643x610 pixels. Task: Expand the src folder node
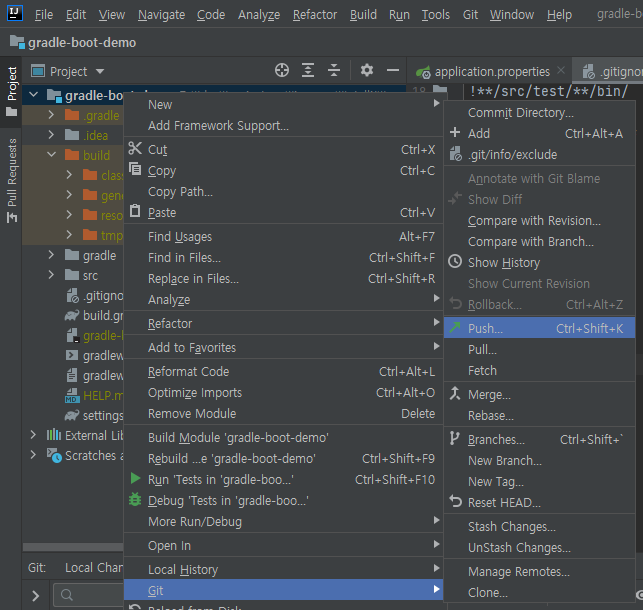pos(51,275)
